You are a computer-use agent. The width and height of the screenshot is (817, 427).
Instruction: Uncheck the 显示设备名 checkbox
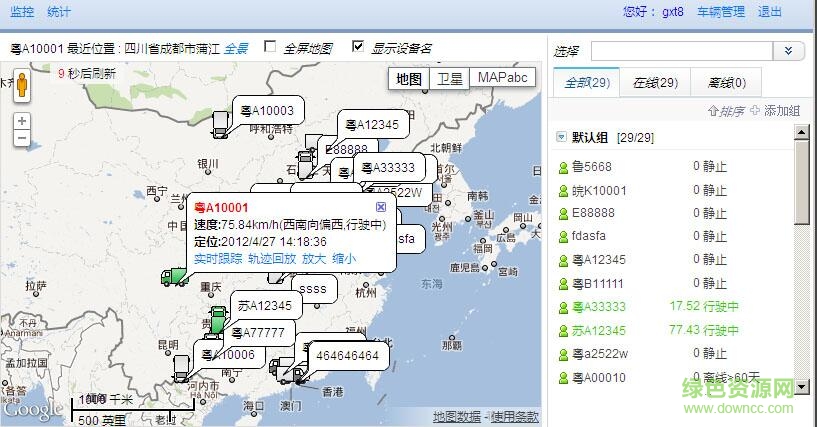tap(357, 47)
